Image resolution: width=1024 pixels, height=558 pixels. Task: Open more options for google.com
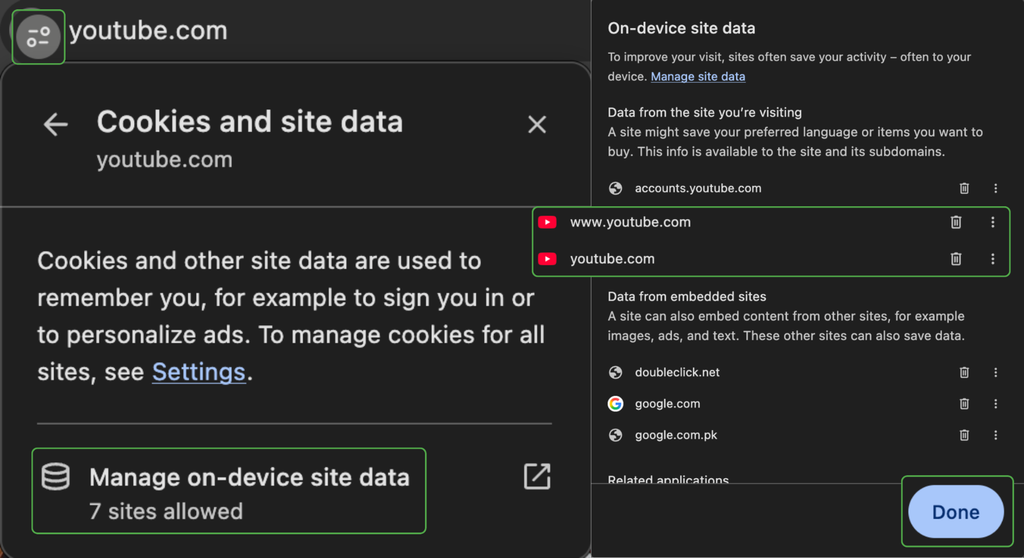(995, 404)
